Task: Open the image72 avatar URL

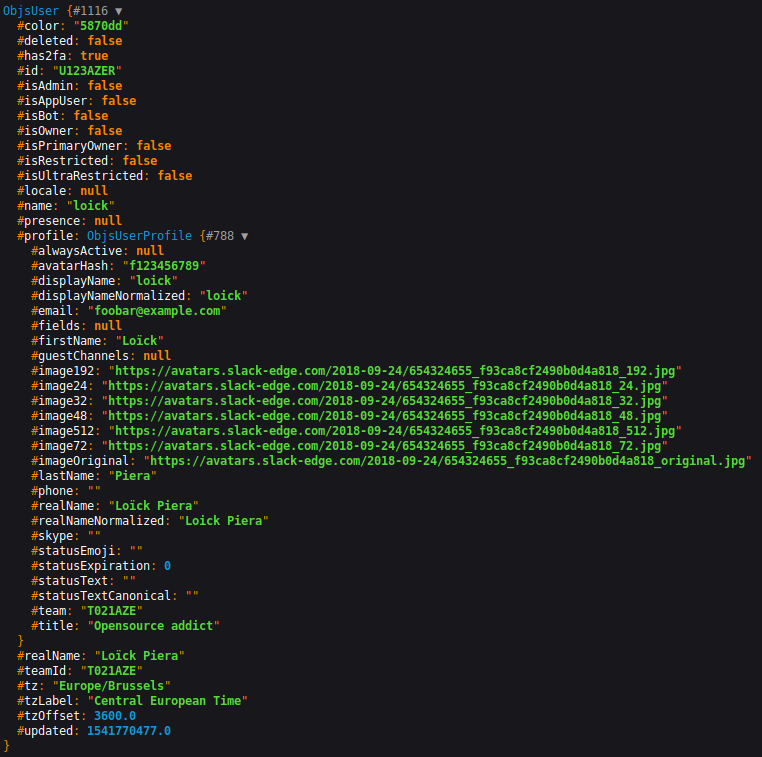Action: pyautogui.click(x=384, y=447)
